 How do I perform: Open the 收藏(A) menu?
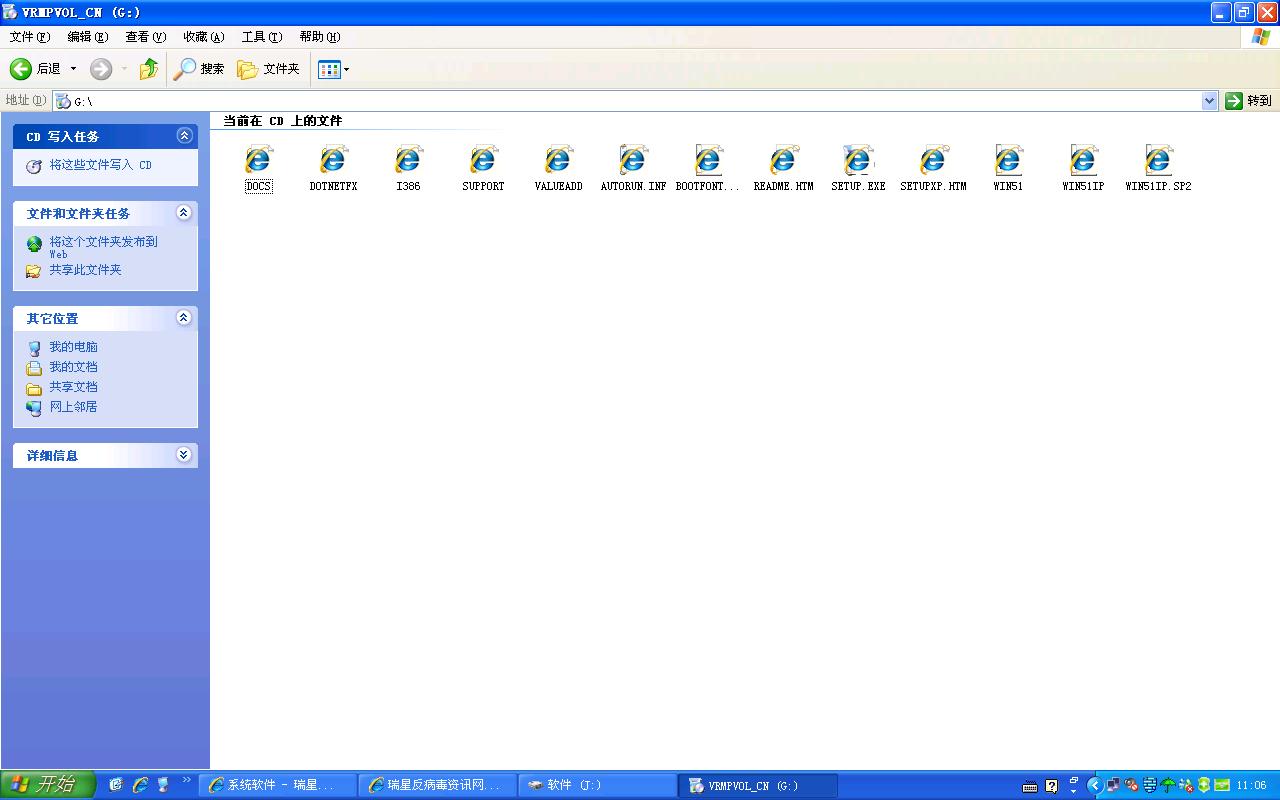coord(204,37)
